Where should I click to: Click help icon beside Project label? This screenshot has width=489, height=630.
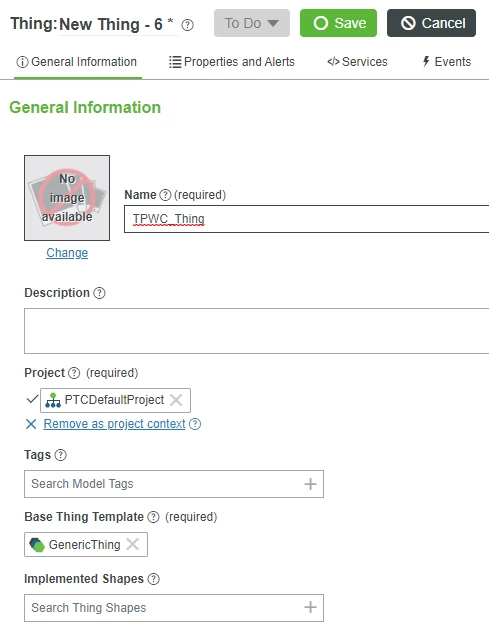74,373
